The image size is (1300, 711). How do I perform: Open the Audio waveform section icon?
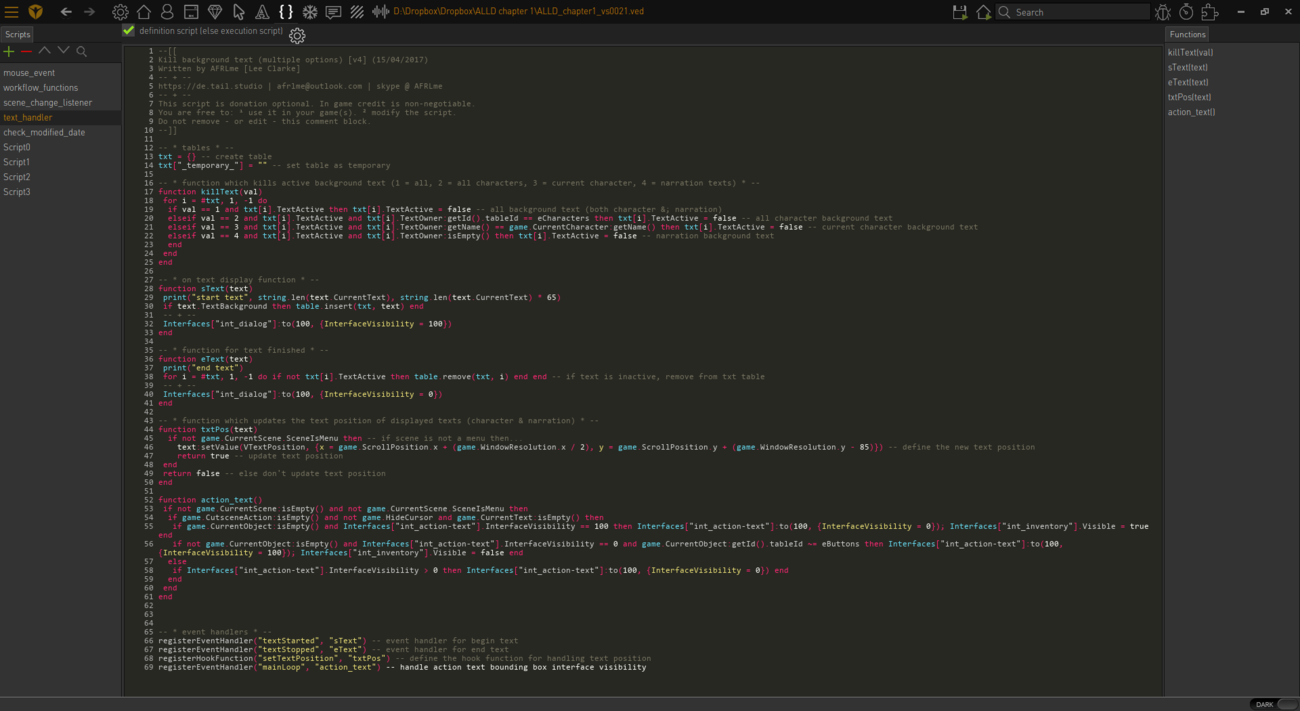(x=381, y=12)
